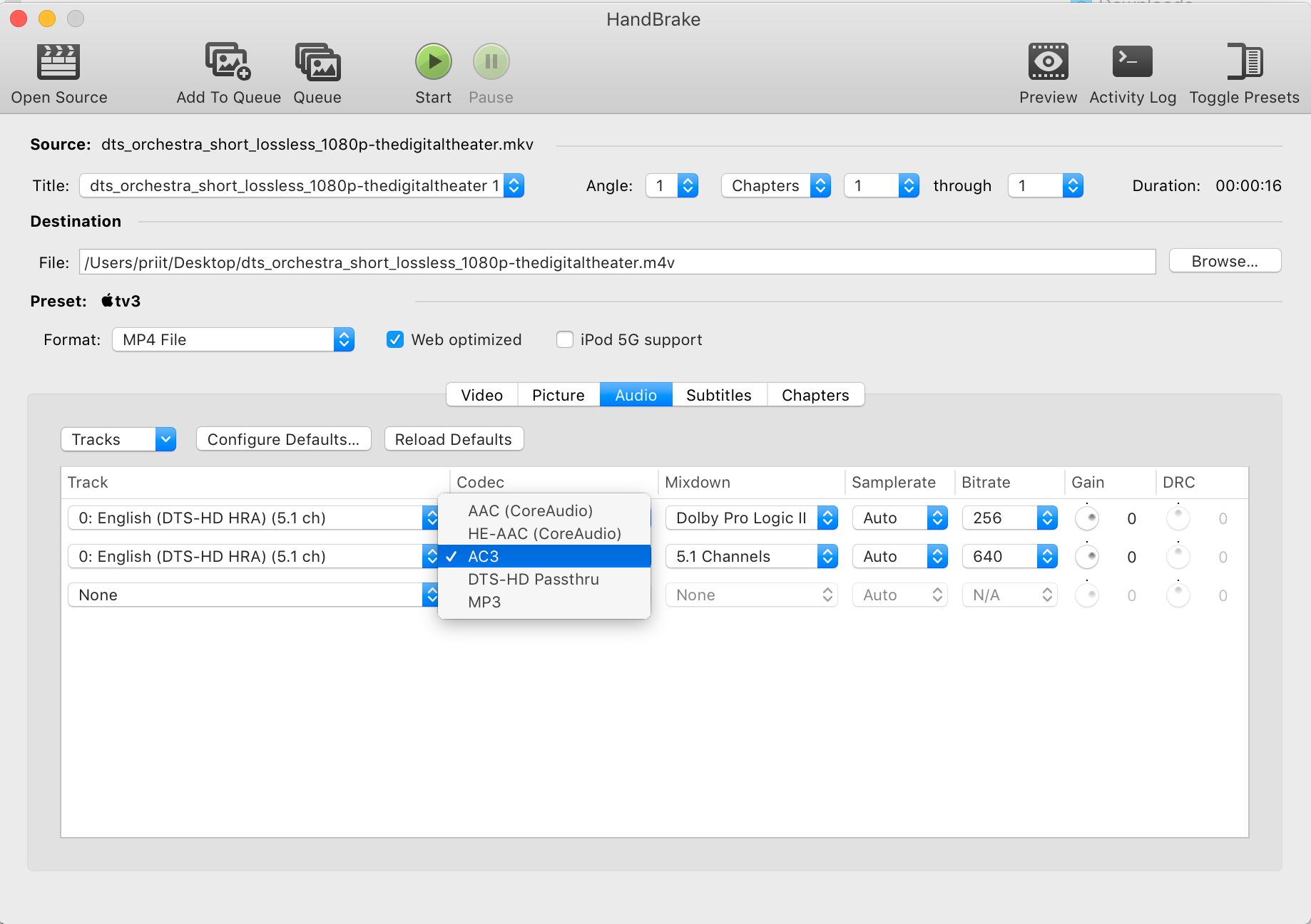Click the Duration value 00:00:16
1311x924 pixels.
pyautogui.click(x=1249, y=186)
